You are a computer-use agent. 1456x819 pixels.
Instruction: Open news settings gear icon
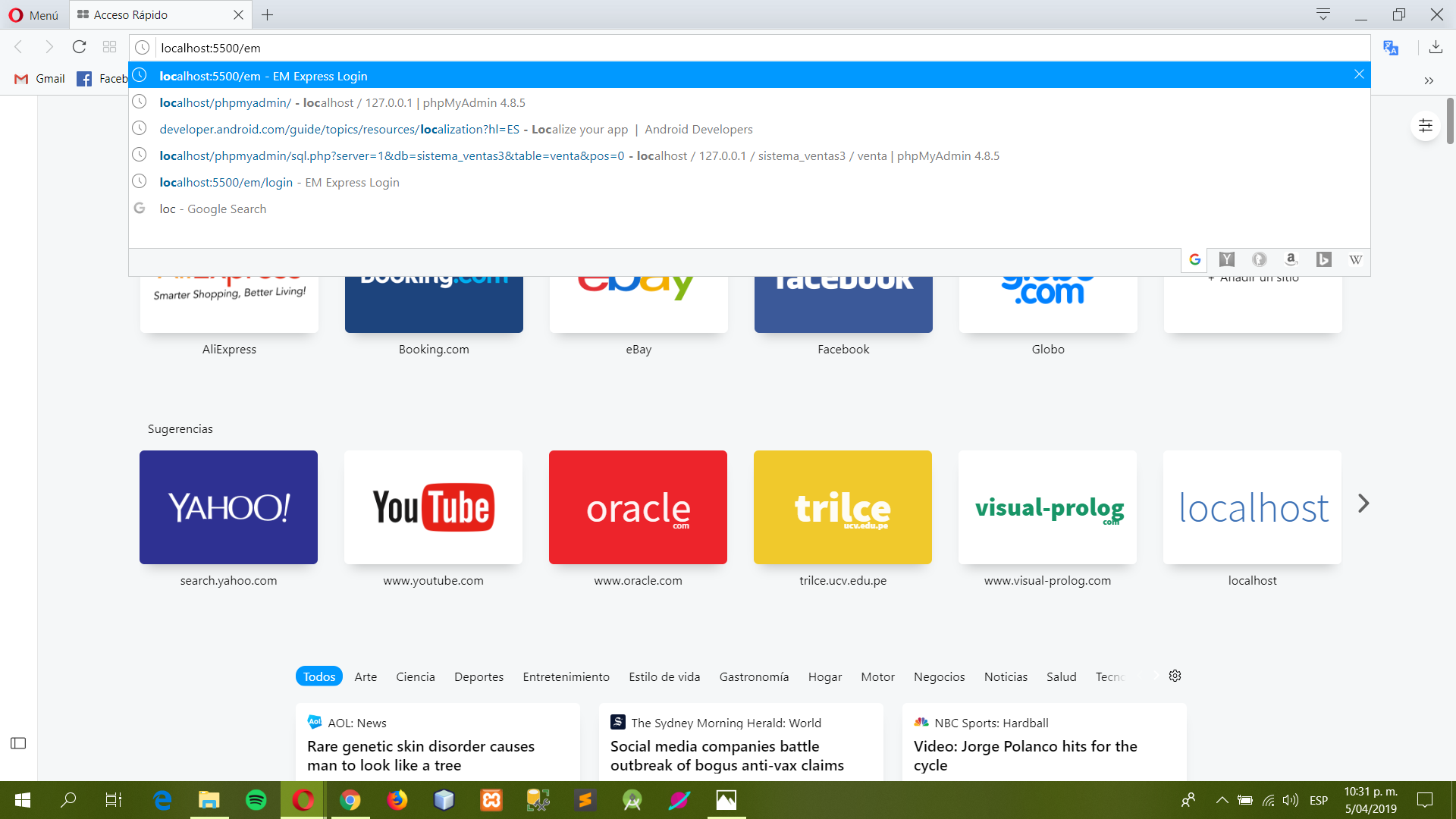pyautogui.click(x=1175, y=676)
